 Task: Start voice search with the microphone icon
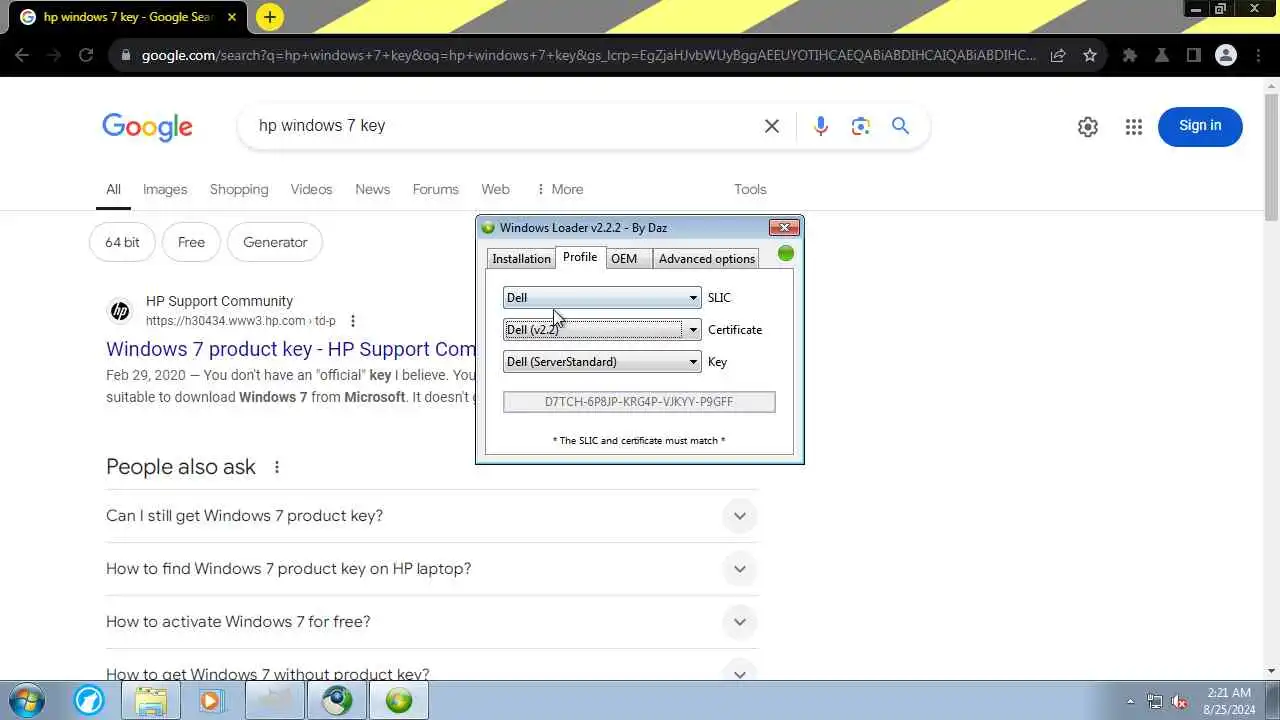(x=821, y=126)
